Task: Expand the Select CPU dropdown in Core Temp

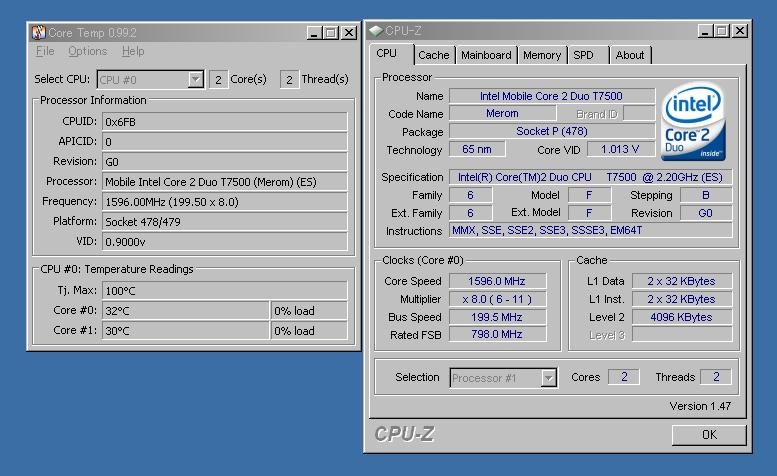Action: (196, 79)
